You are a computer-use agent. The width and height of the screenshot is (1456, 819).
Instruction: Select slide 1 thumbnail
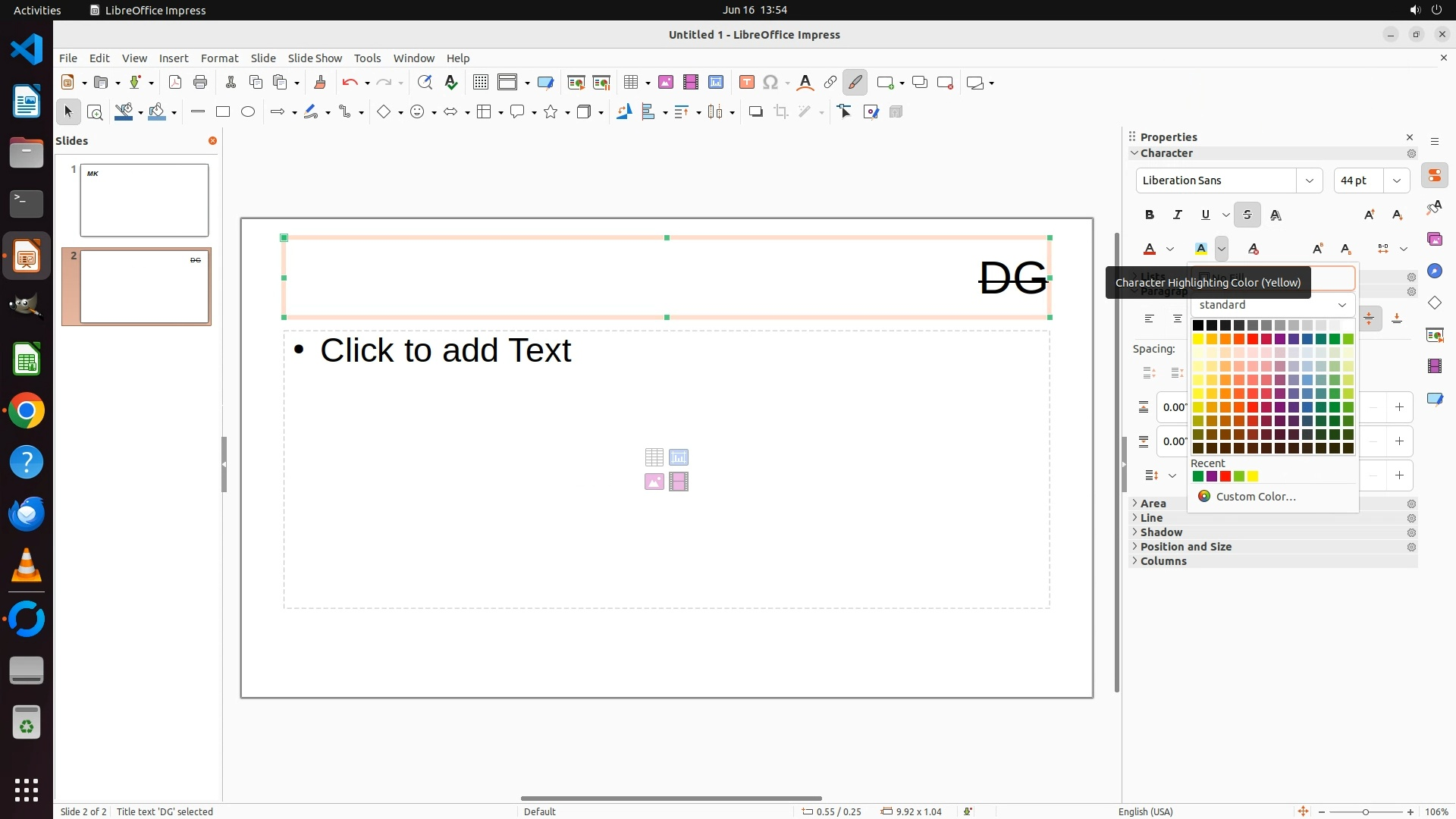(x=144, y=200)
